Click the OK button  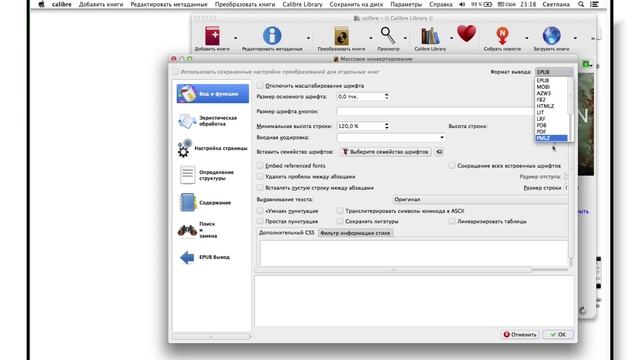(x=558, y=334)
